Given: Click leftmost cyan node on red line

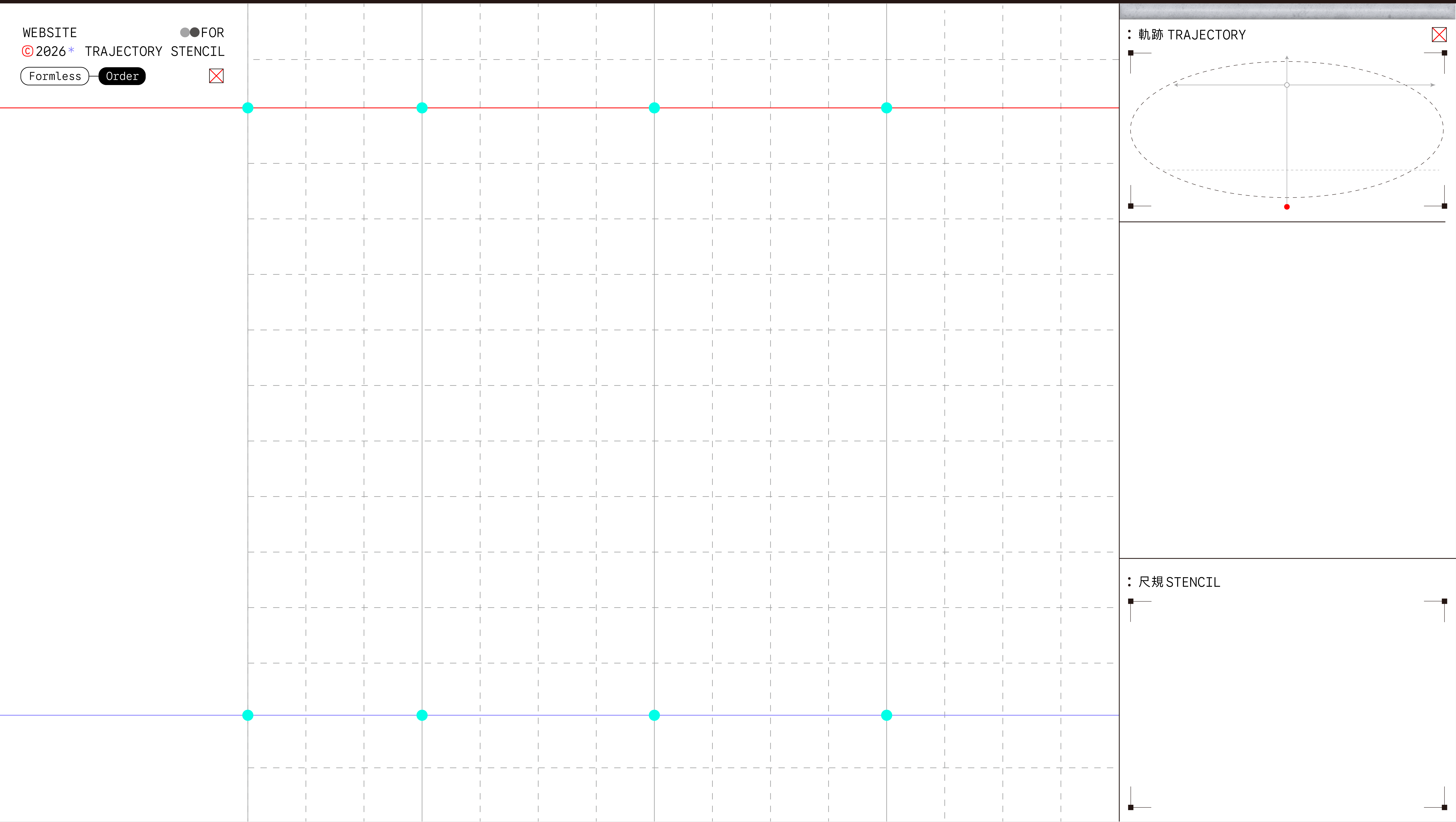Looking at the screenshot, I should (247, 108).
